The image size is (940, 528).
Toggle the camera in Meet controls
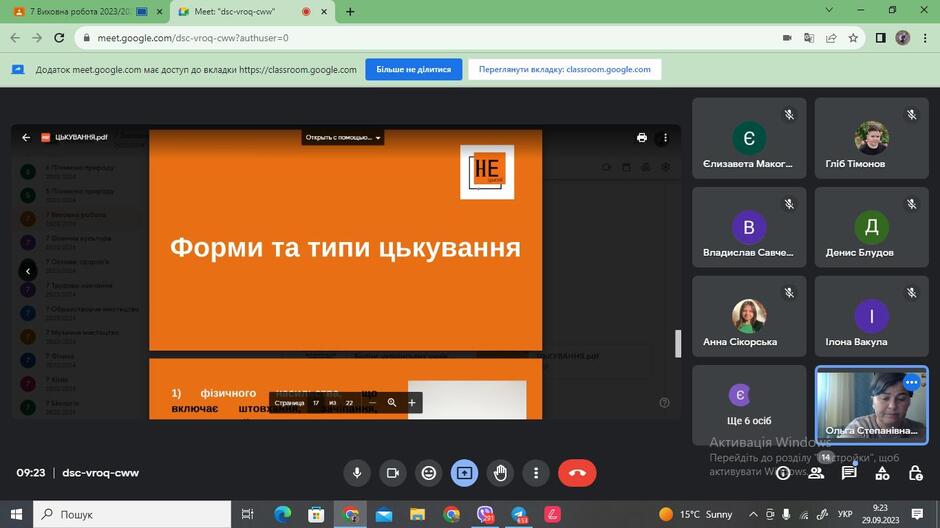393,473
